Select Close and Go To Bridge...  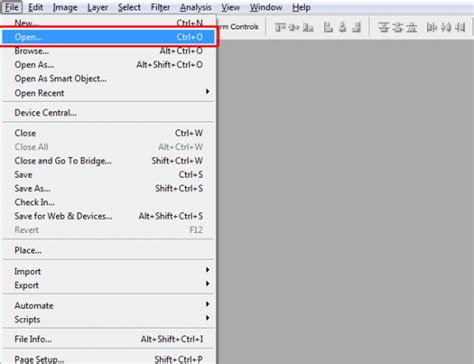pyautogui.click(x=108, y=161)
